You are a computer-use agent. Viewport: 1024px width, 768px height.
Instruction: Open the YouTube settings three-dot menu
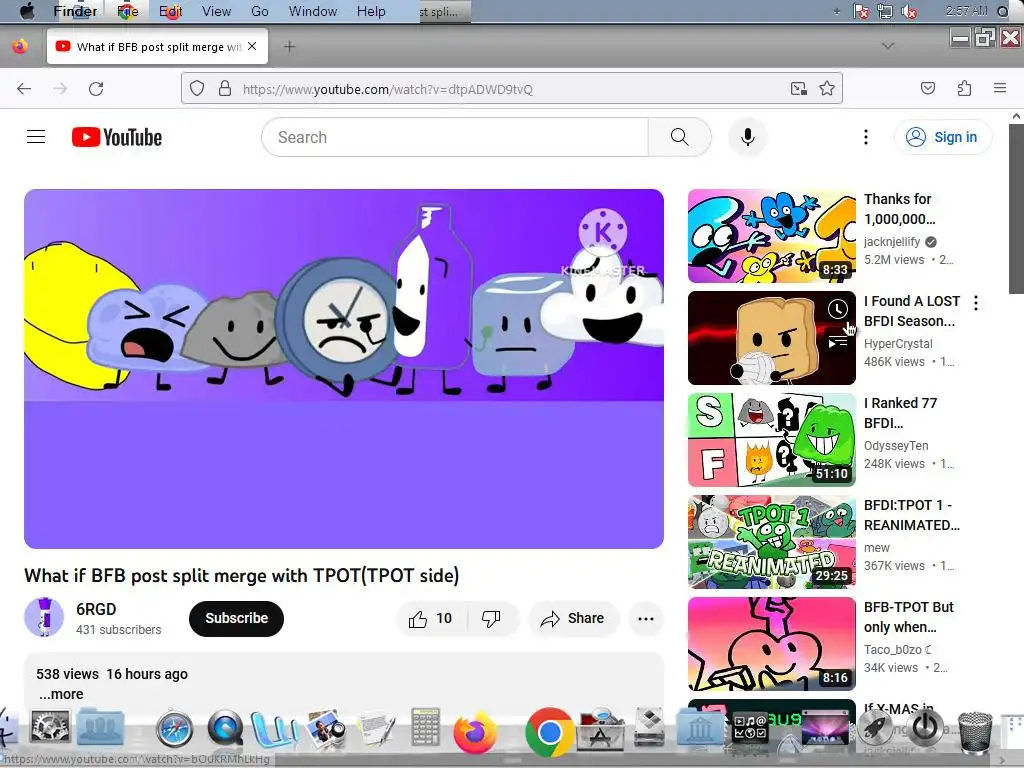click(x=865, y=137)
